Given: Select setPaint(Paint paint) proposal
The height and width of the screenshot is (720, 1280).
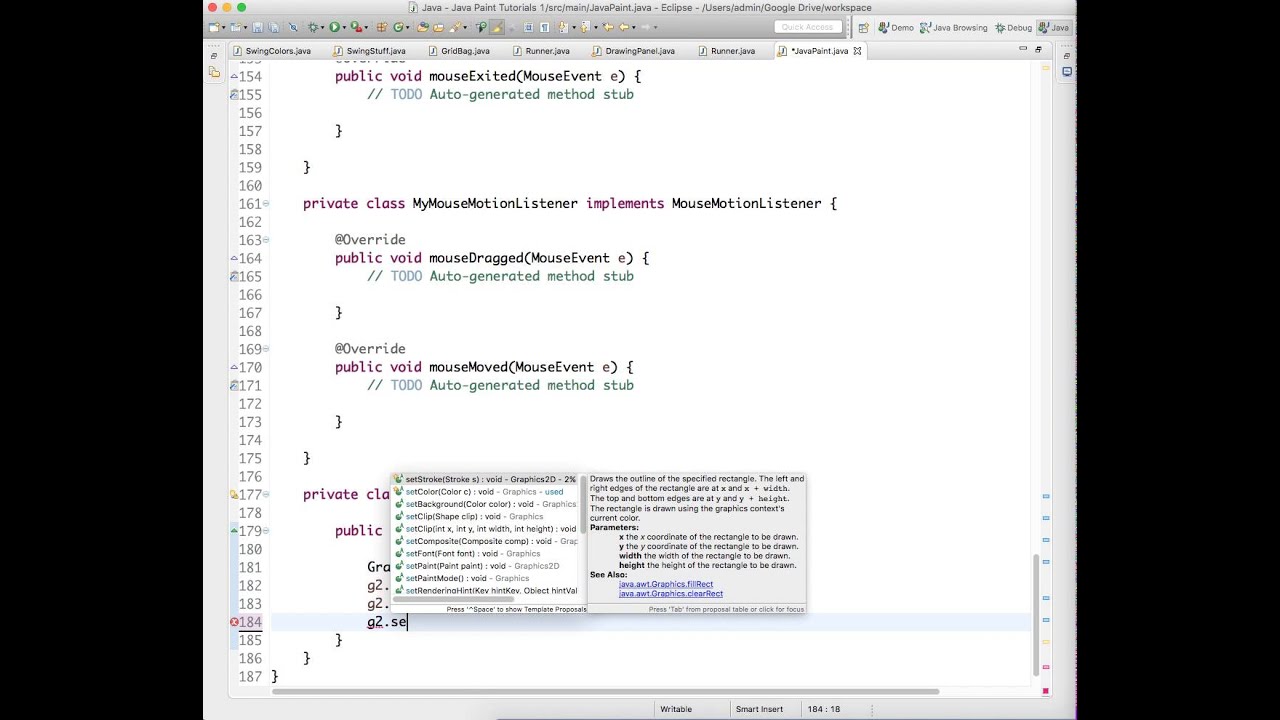Looking at the screenshot, I should [485, 566].
